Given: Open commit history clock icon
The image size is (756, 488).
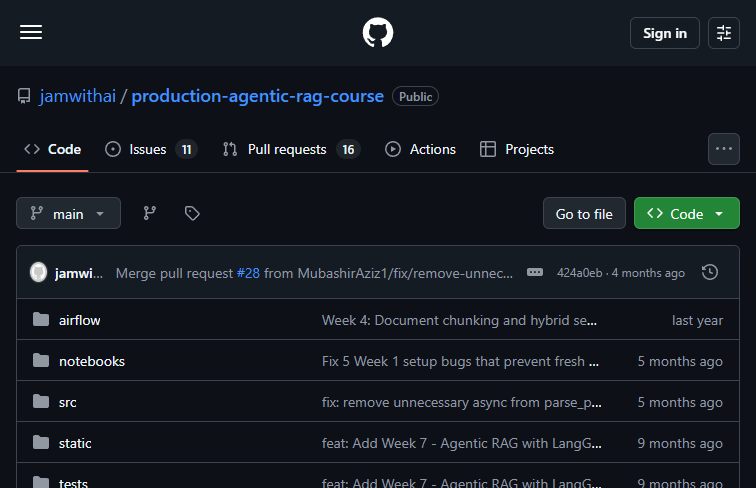Looking at the screenshot, I should tap(710, 273).
